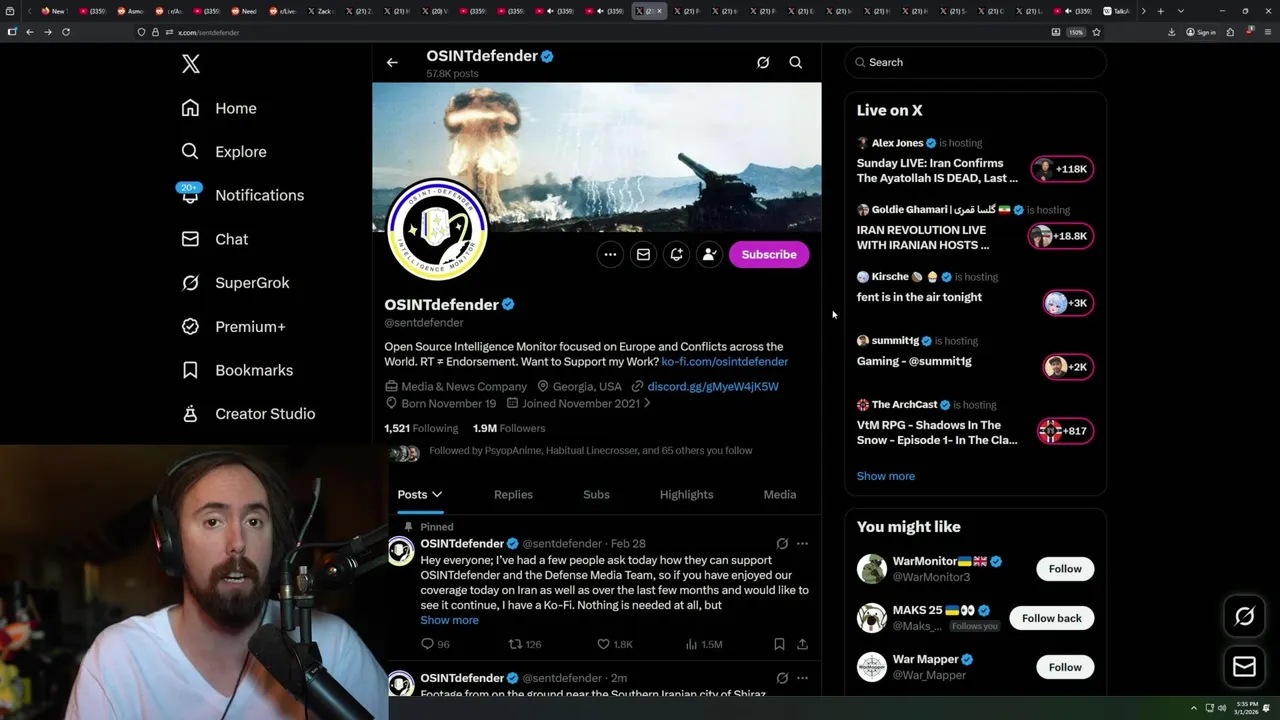Screen dimensions: 1280x720
Task: Join summit1g live +2K
Action: click(x=1067, y=367)
